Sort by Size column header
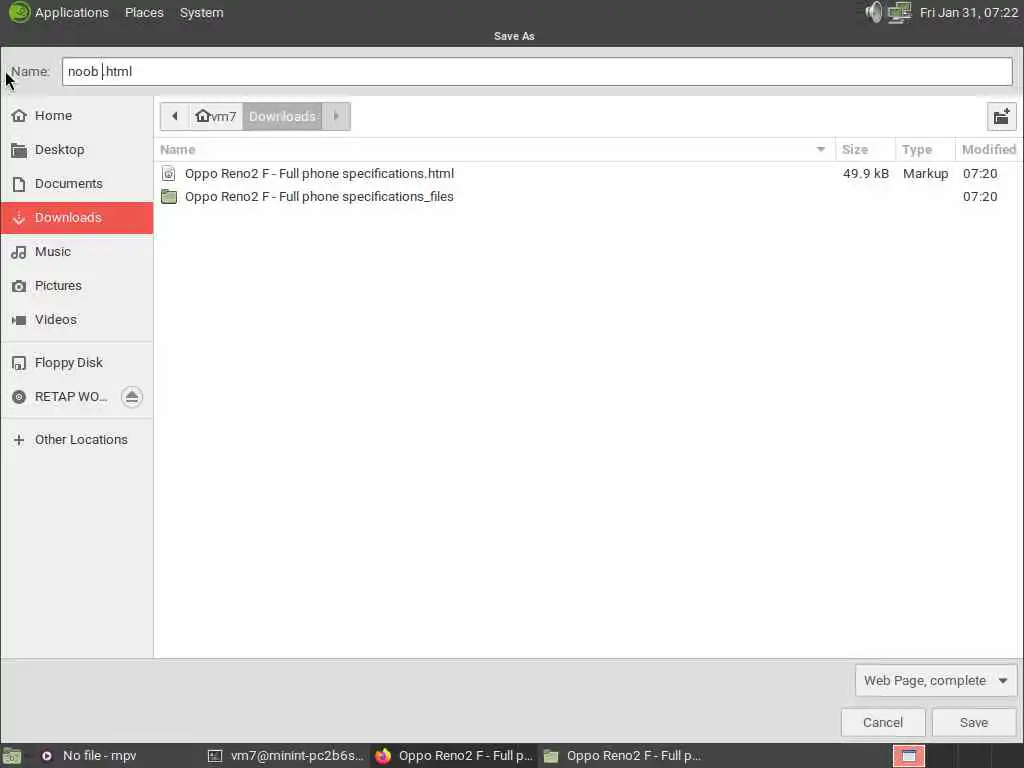The height and width of the screenshot is (768, 1024). pyautogui.click(x=865, y=150)
